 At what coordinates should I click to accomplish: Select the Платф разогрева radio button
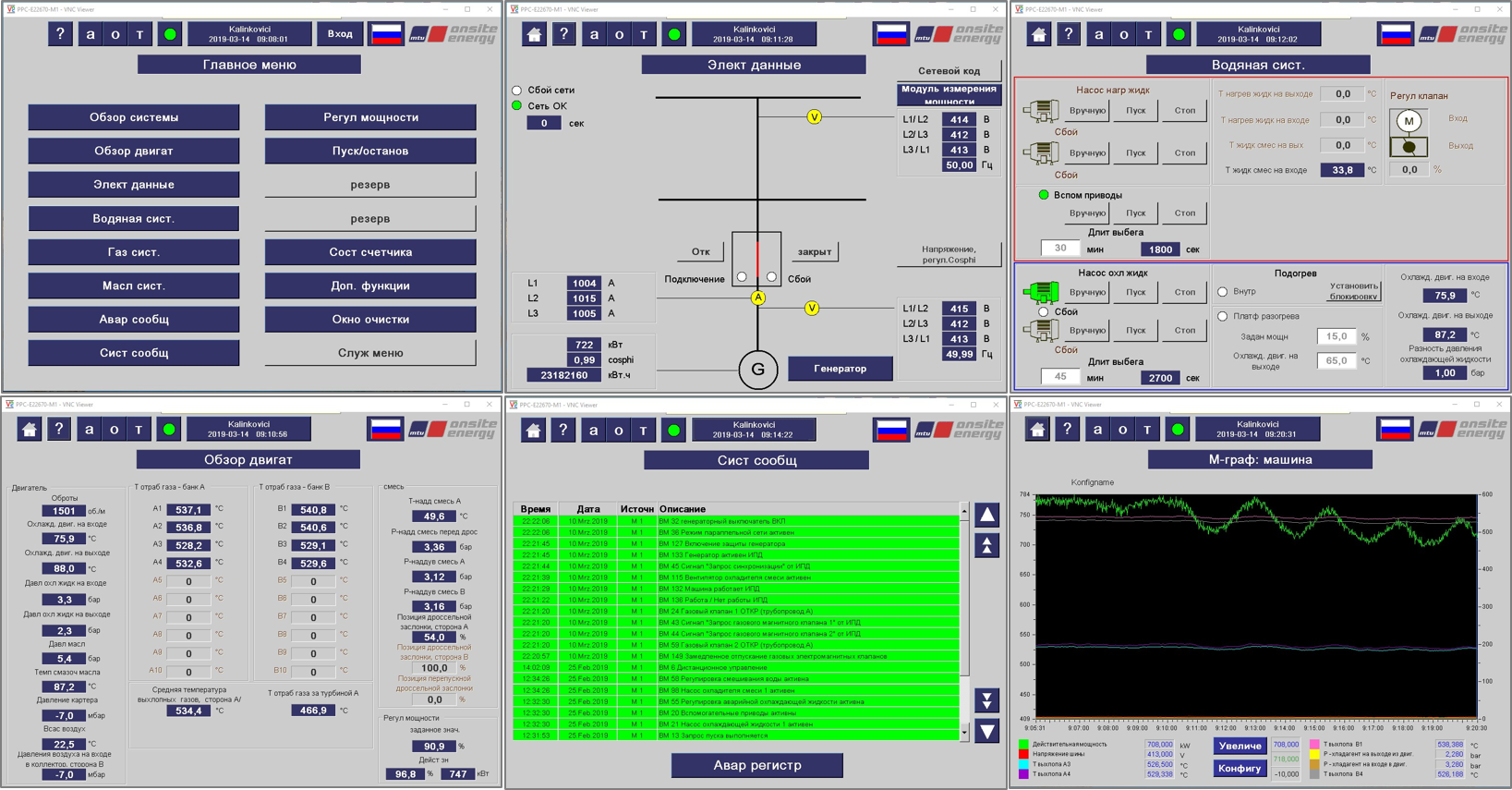[x=1223, y=316]
